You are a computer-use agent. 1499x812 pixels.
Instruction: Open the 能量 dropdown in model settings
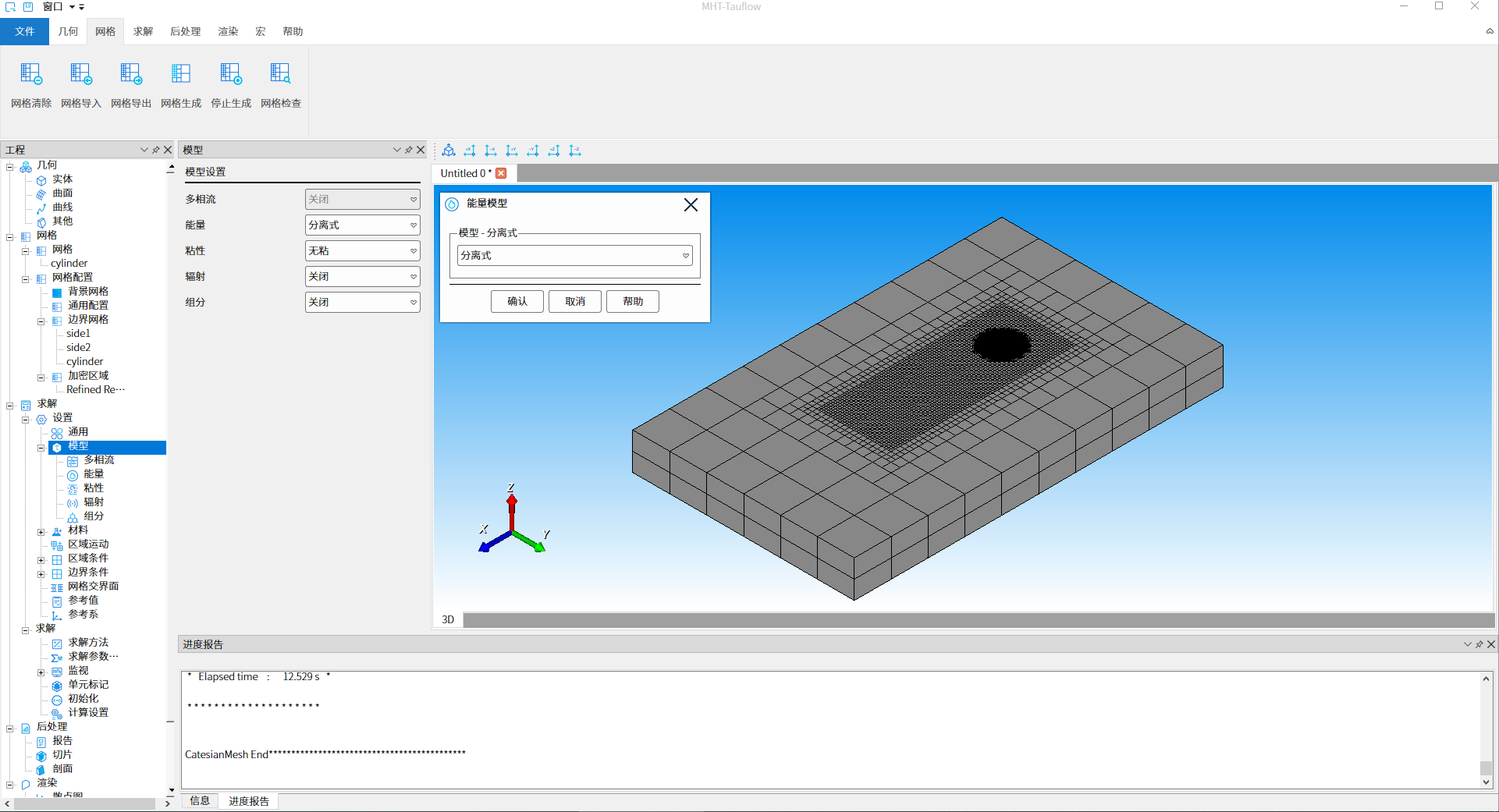(362, 225)
